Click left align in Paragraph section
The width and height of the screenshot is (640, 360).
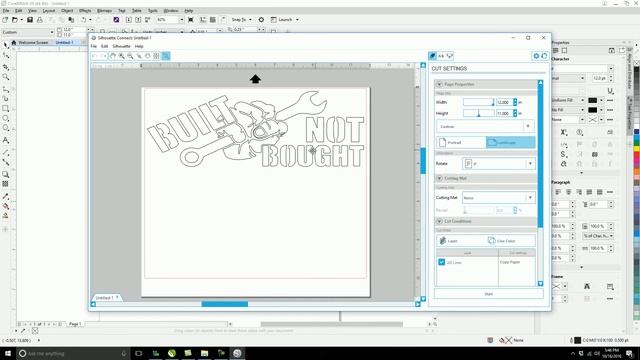point(558,192)
